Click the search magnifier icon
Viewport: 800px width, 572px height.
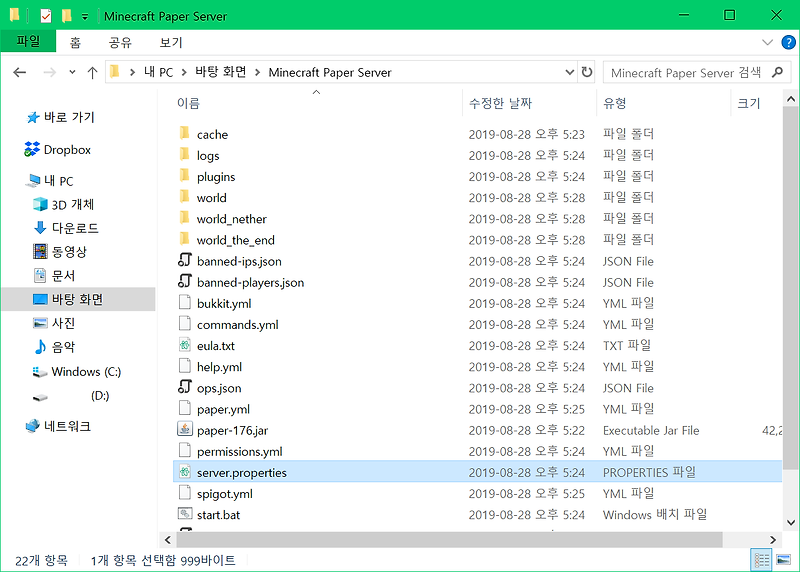tap(778, 72)
